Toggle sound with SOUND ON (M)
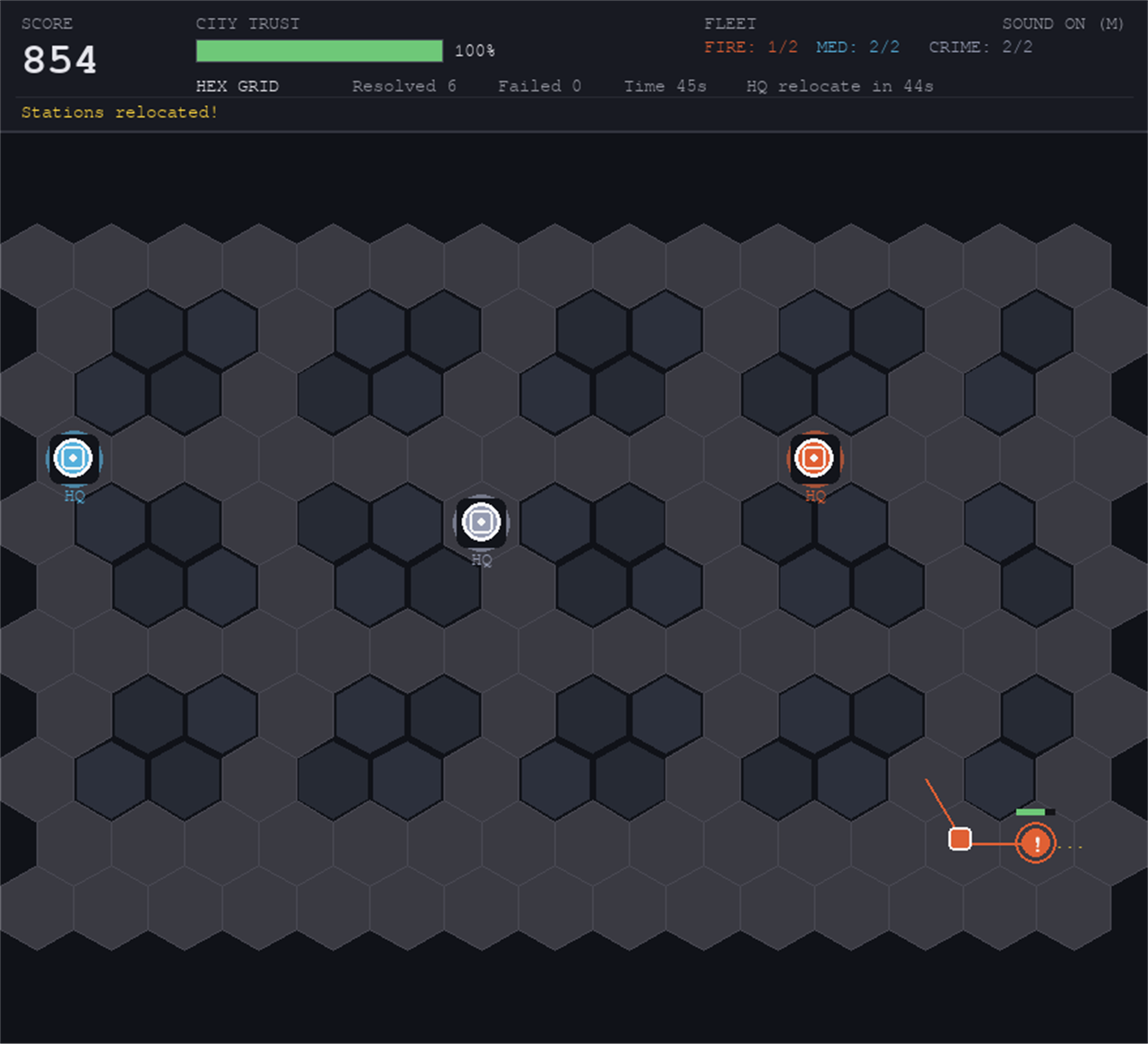 [1063, 23]
